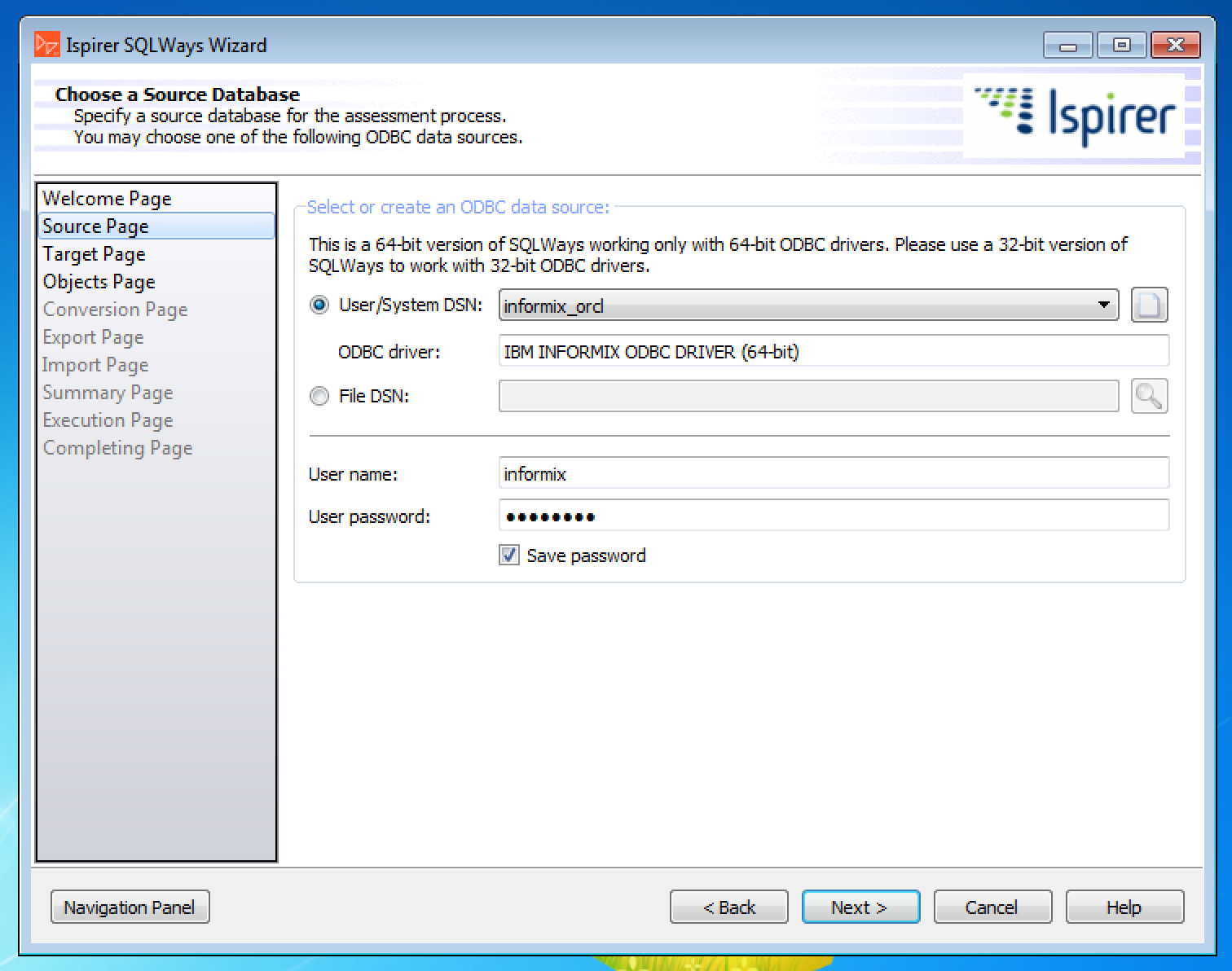Maximize the SQLWays Wizard window
Screen dimensions: 1232x971
tap(1122, 45)
